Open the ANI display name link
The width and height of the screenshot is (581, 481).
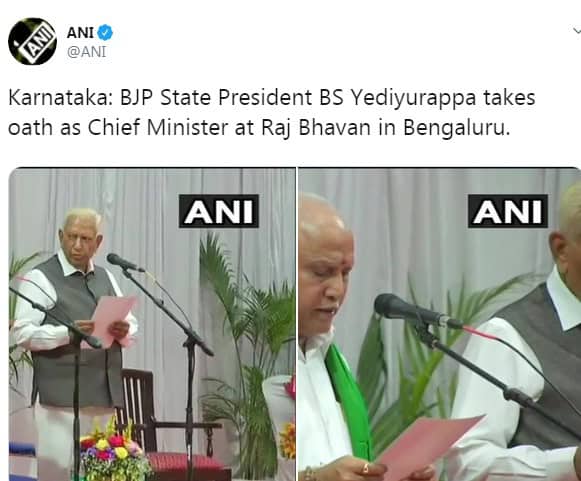coord(80,33)
